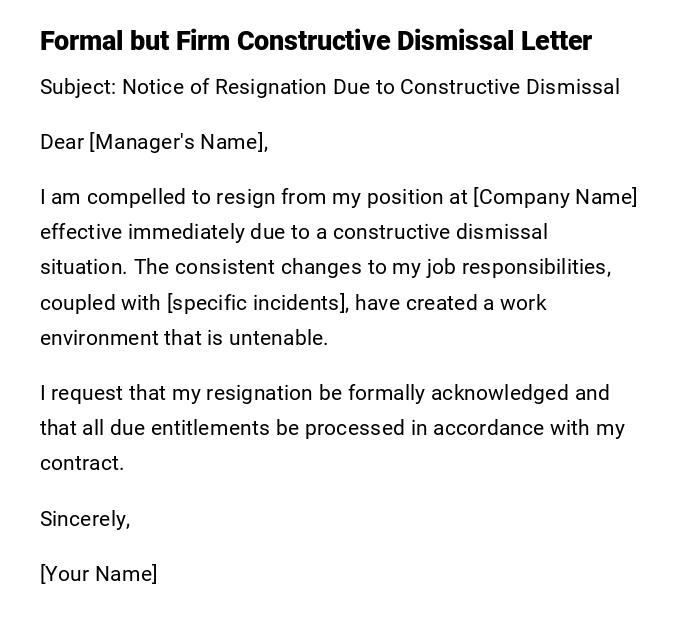
Task: Click 'constructive dismissal' in the first body paragraph
Action: tap(440, 232)
